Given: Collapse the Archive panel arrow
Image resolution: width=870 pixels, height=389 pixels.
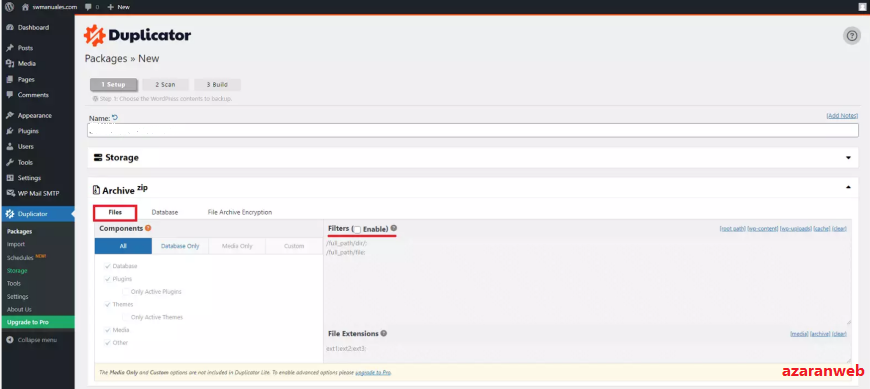Looking at the screenshot, I should [848, 188].
